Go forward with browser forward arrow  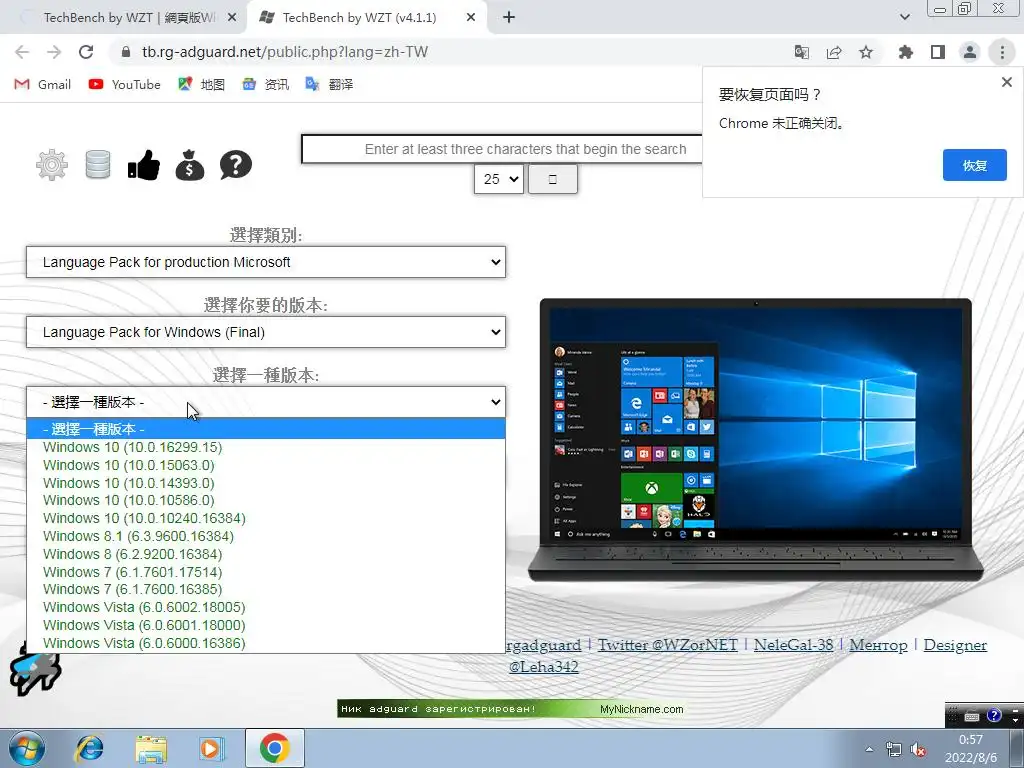[54, 52]
